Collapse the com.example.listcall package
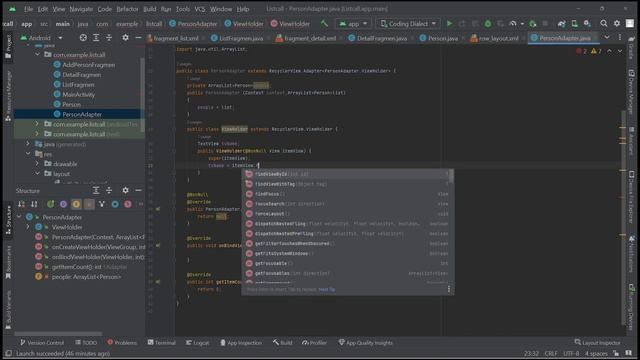Viewport: 640px width, 360px height. tap(38, 54)
